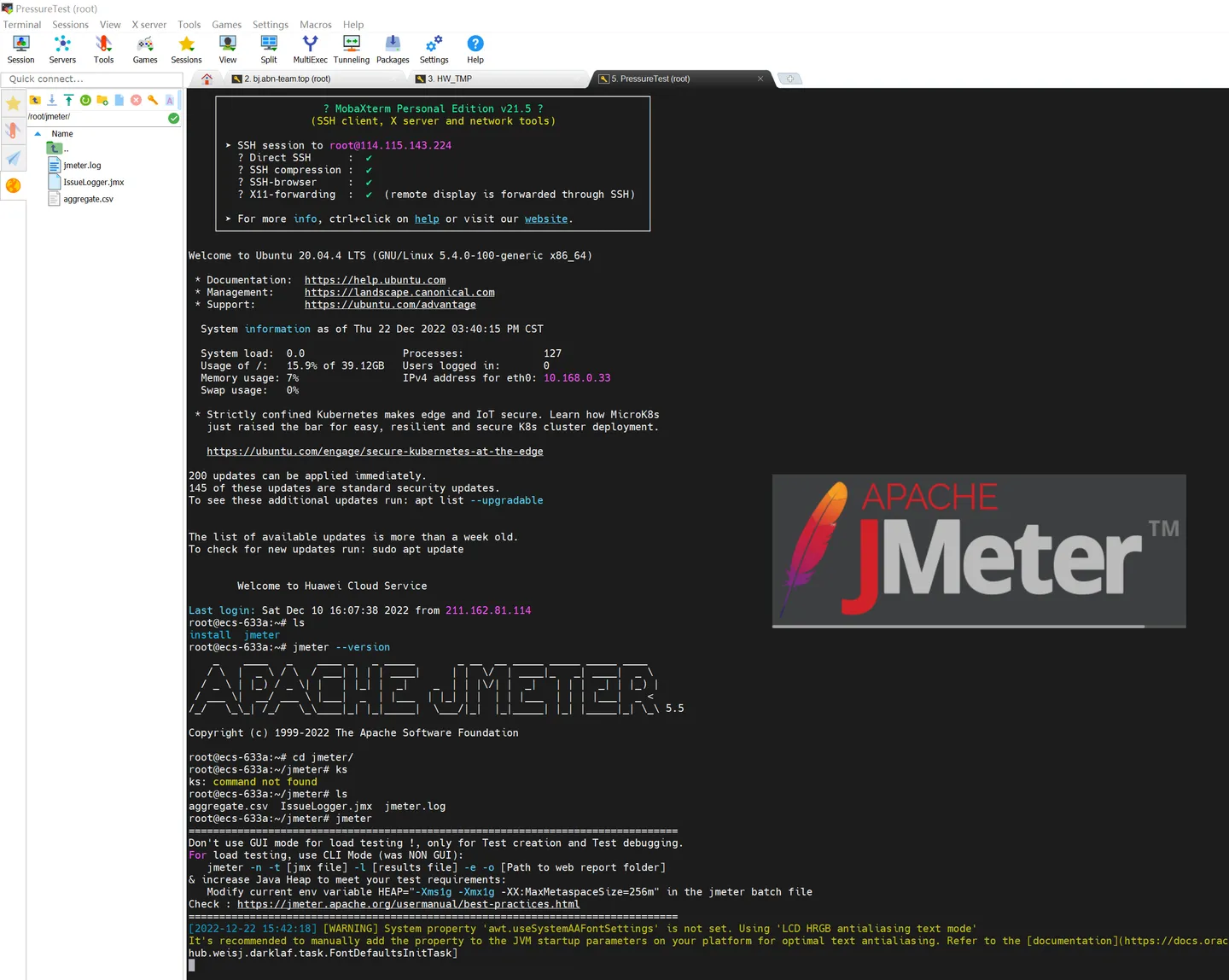Select the IssueLogger.jmx file
Viewport: 1229px width, 980px height.
click(93, 183)
